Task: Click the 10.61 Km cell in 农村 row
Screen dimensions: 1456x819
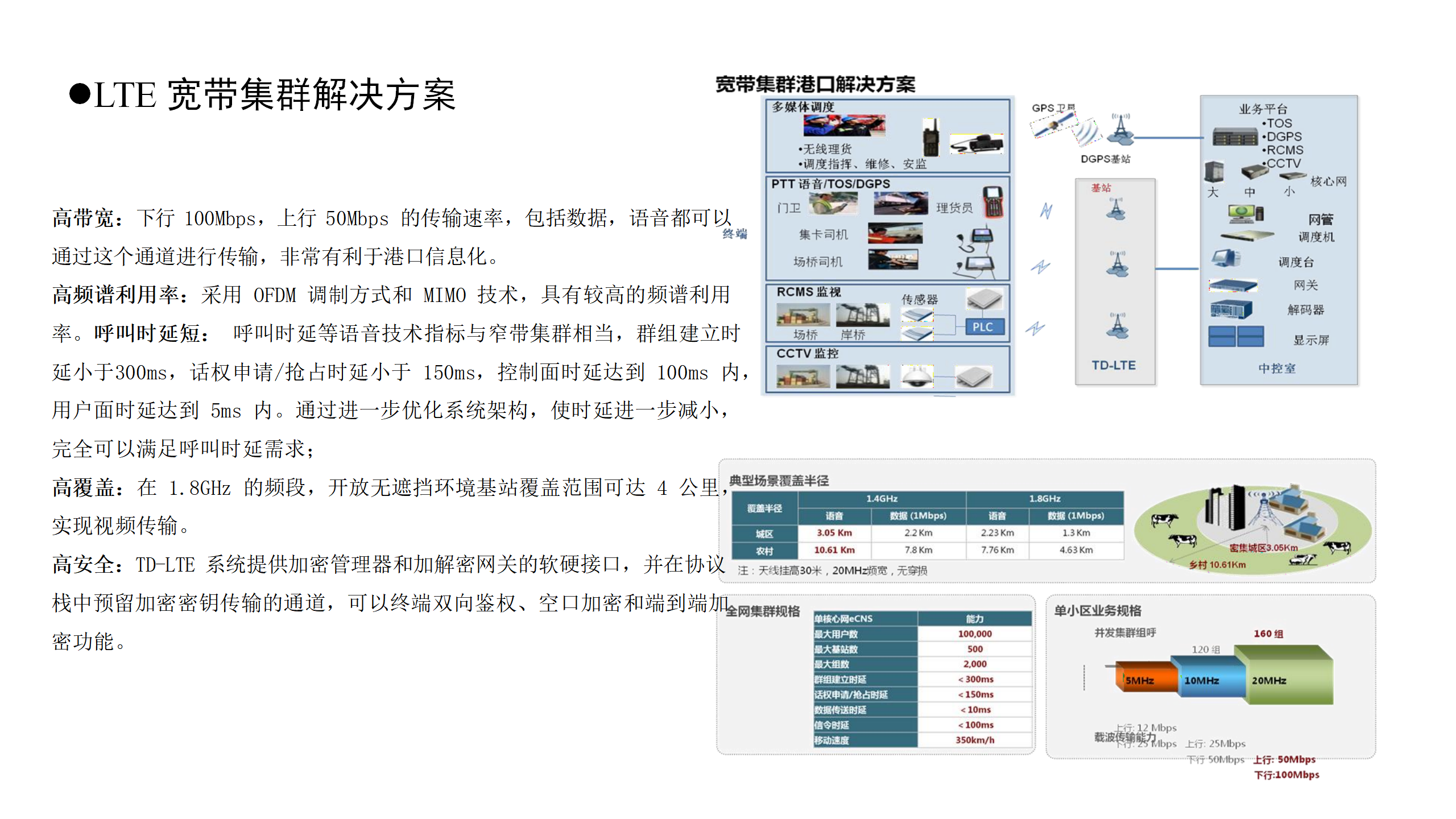Action: click(x=834, y=550)
